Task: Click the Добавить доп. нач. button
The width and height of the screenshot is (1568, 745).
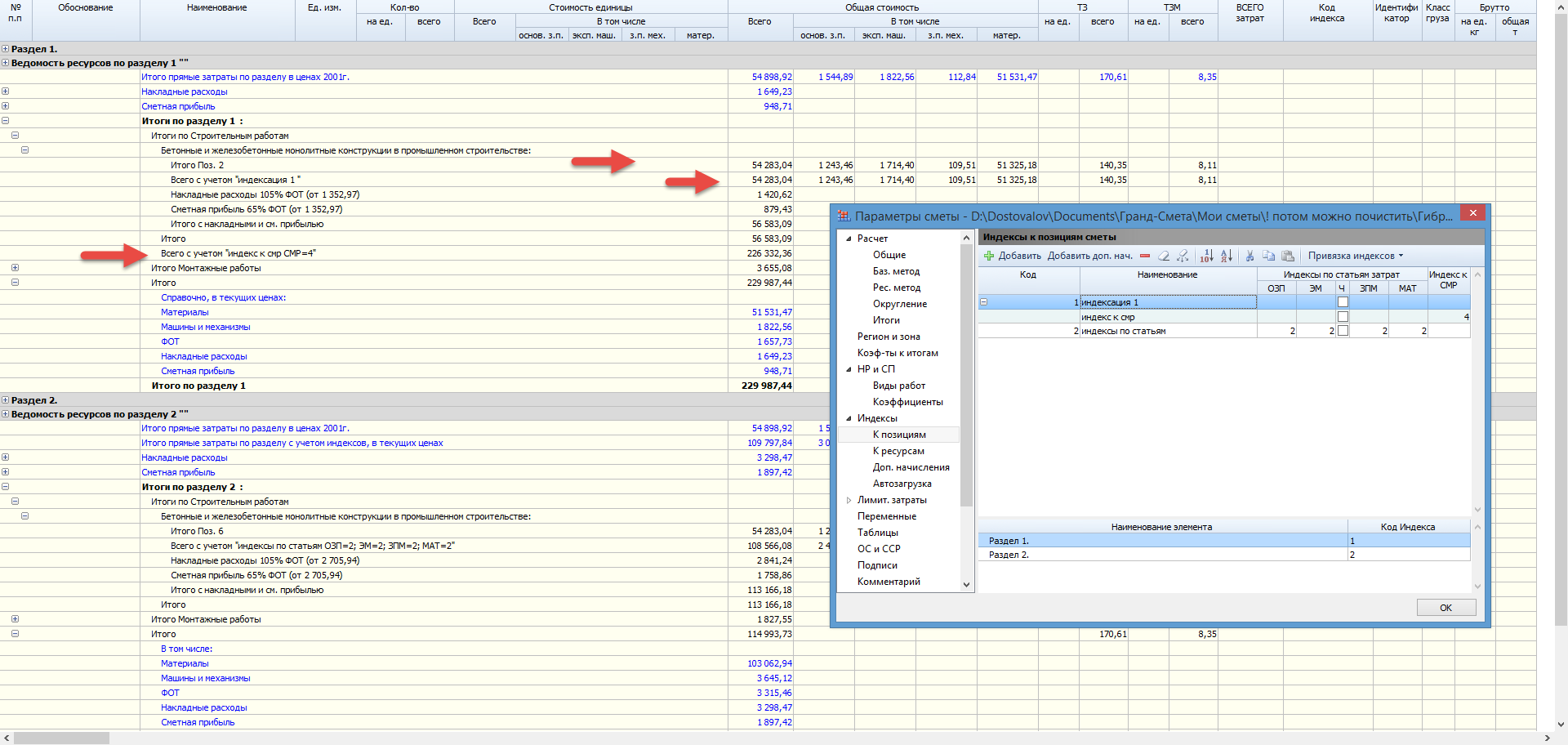Action: (x=1089, y=256)
